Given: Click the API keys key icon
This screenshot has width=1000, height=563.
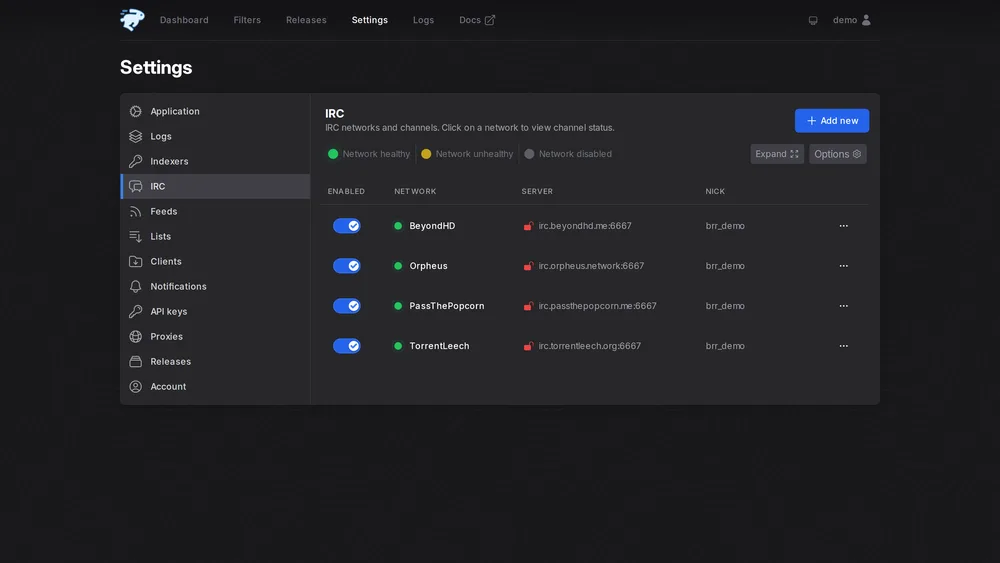Looking at the screenshot, I should click(x=135, y=311).
